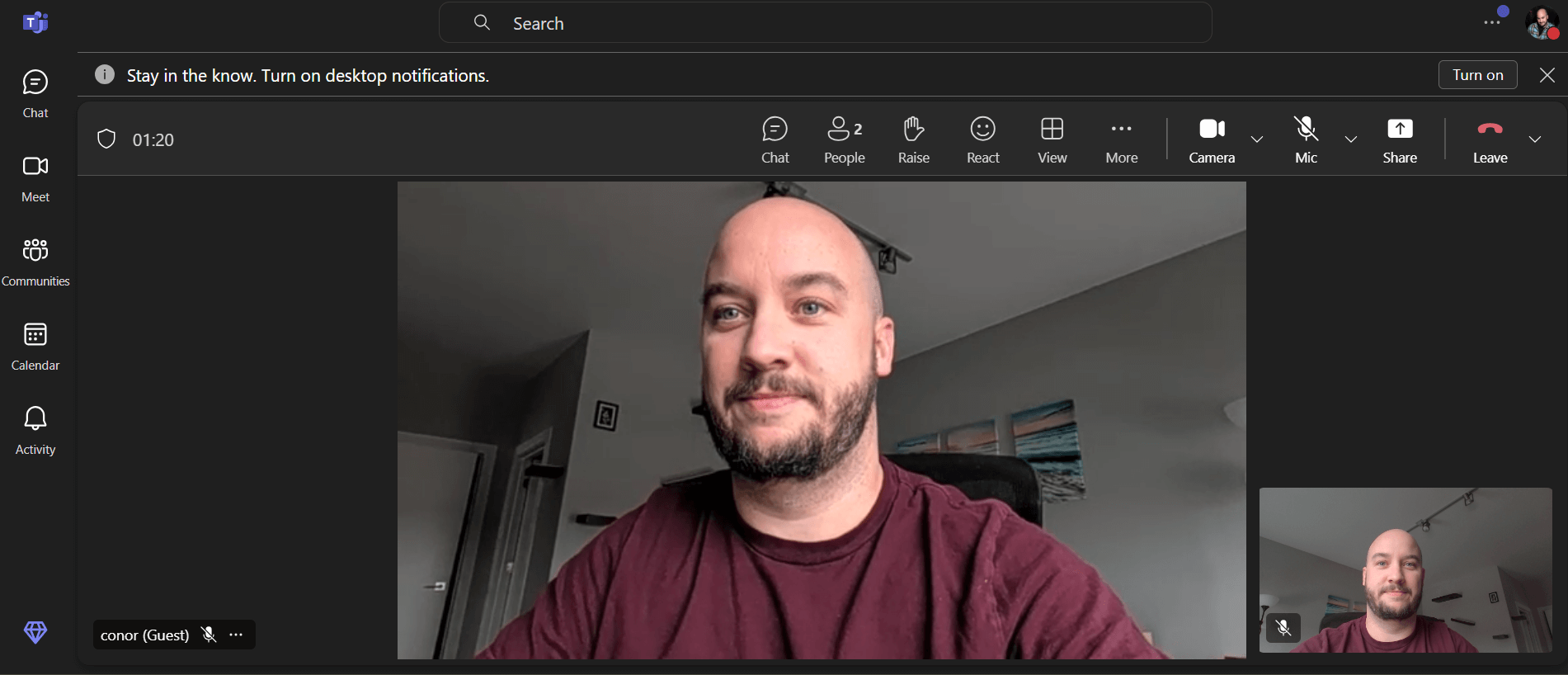1568x675 pixels.
Task: Dismiss the notifications banner
Action: click(1547, 75)
